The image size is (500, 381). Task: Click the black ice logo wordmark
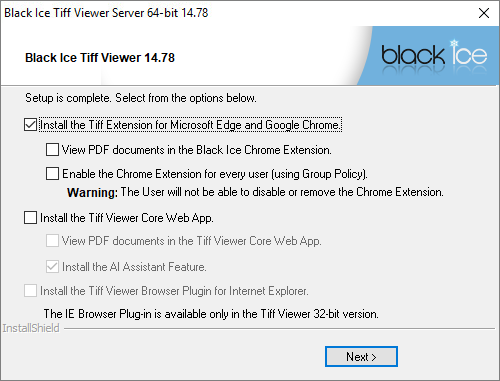(x=434, y=55)
